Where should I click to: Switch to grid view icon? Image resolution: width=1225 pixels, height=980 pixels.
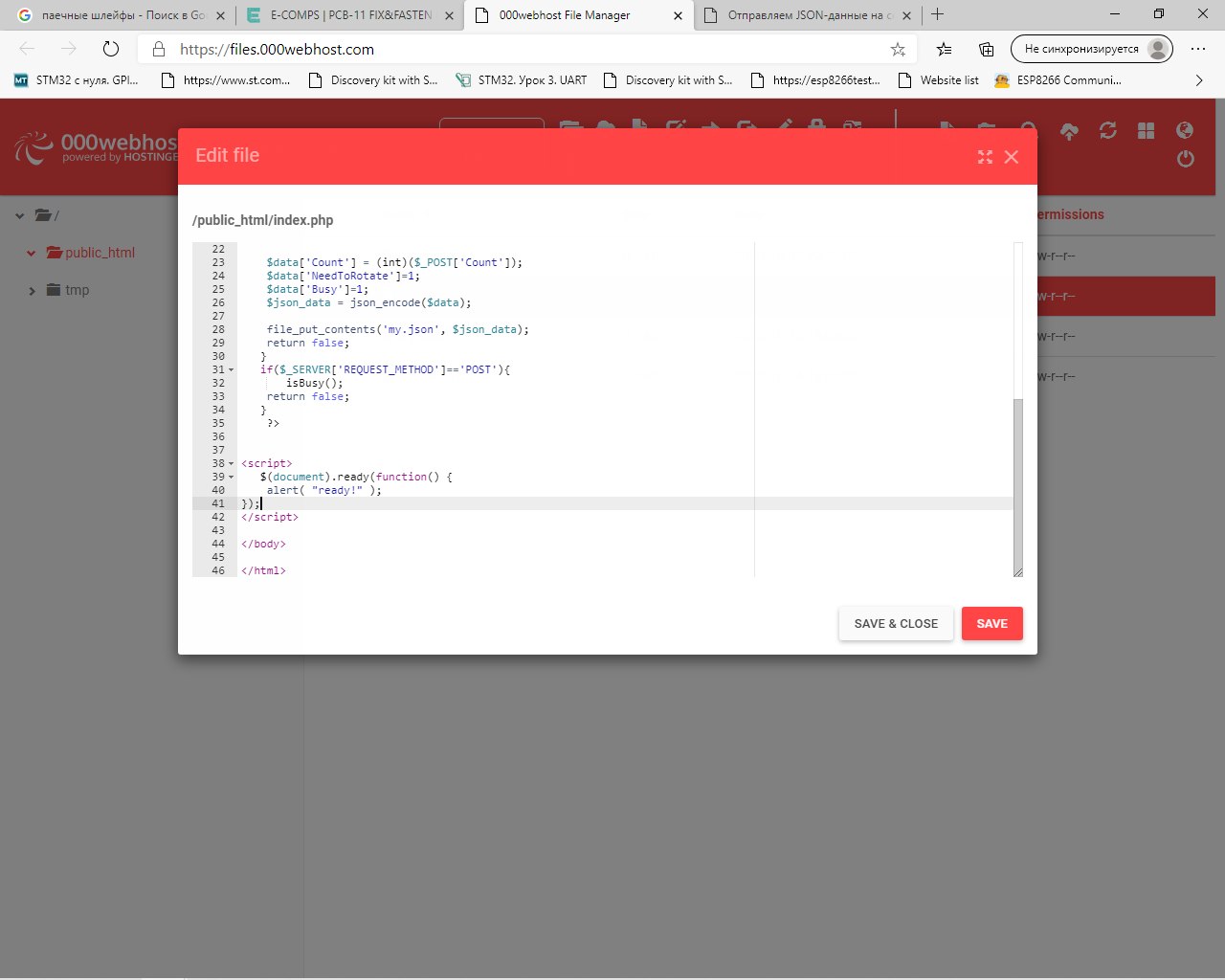coord(1146,131)
